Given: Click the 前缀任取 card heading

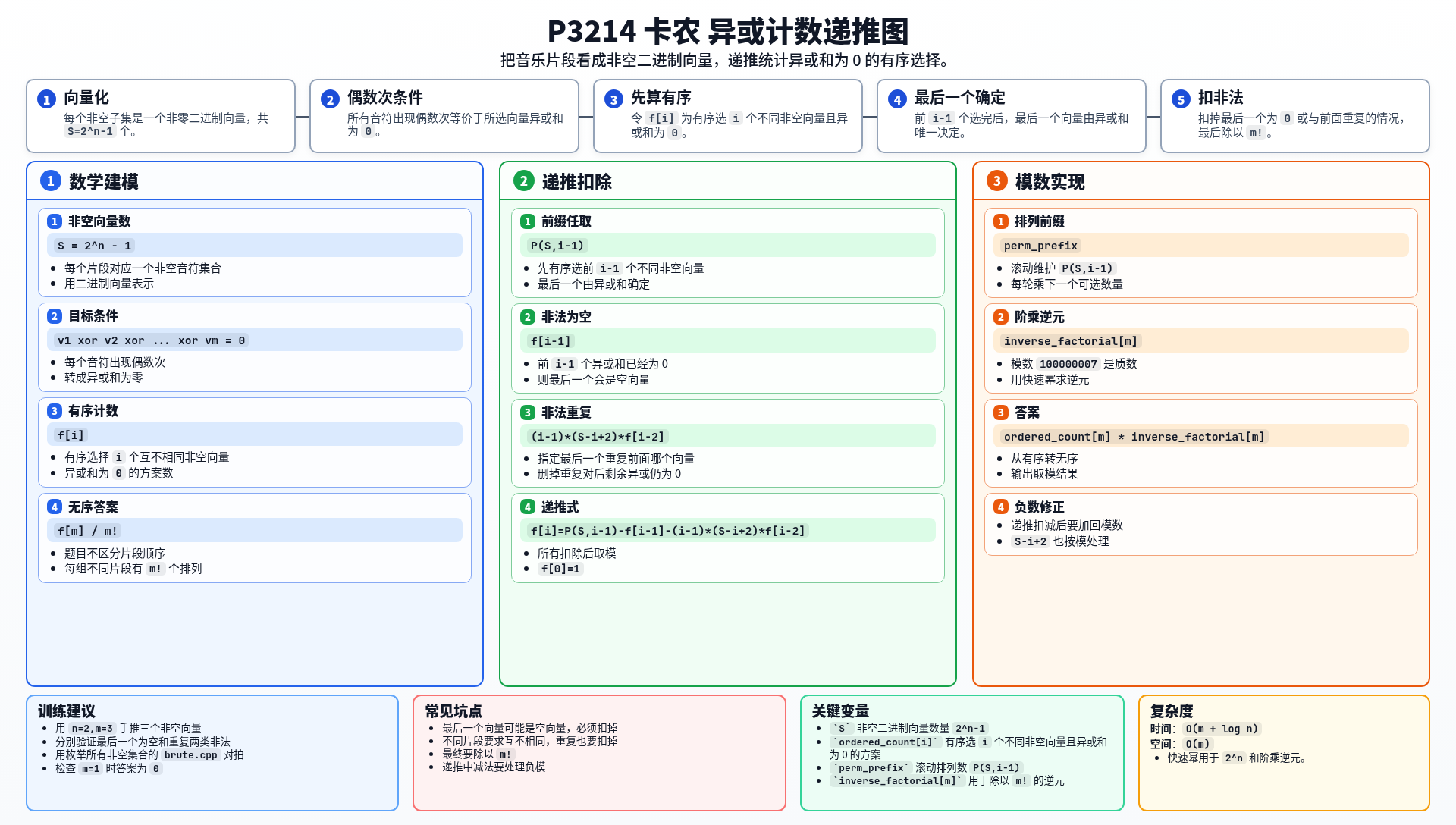Looking at the screenshot, I should [566, 221].
